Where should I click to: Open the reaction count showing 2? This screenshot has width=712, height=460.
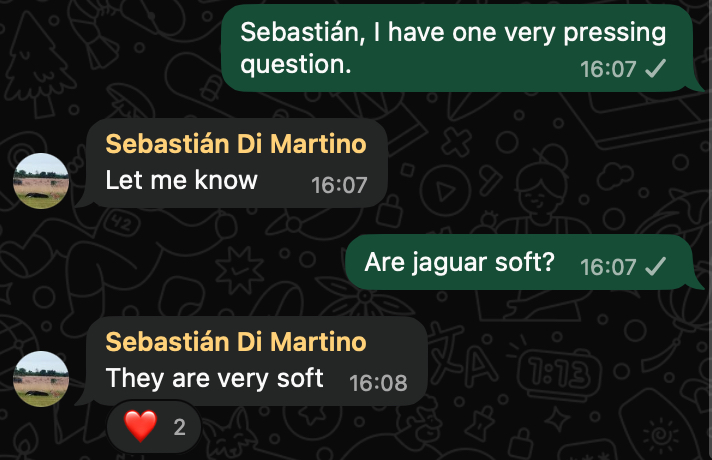[180, 428]
